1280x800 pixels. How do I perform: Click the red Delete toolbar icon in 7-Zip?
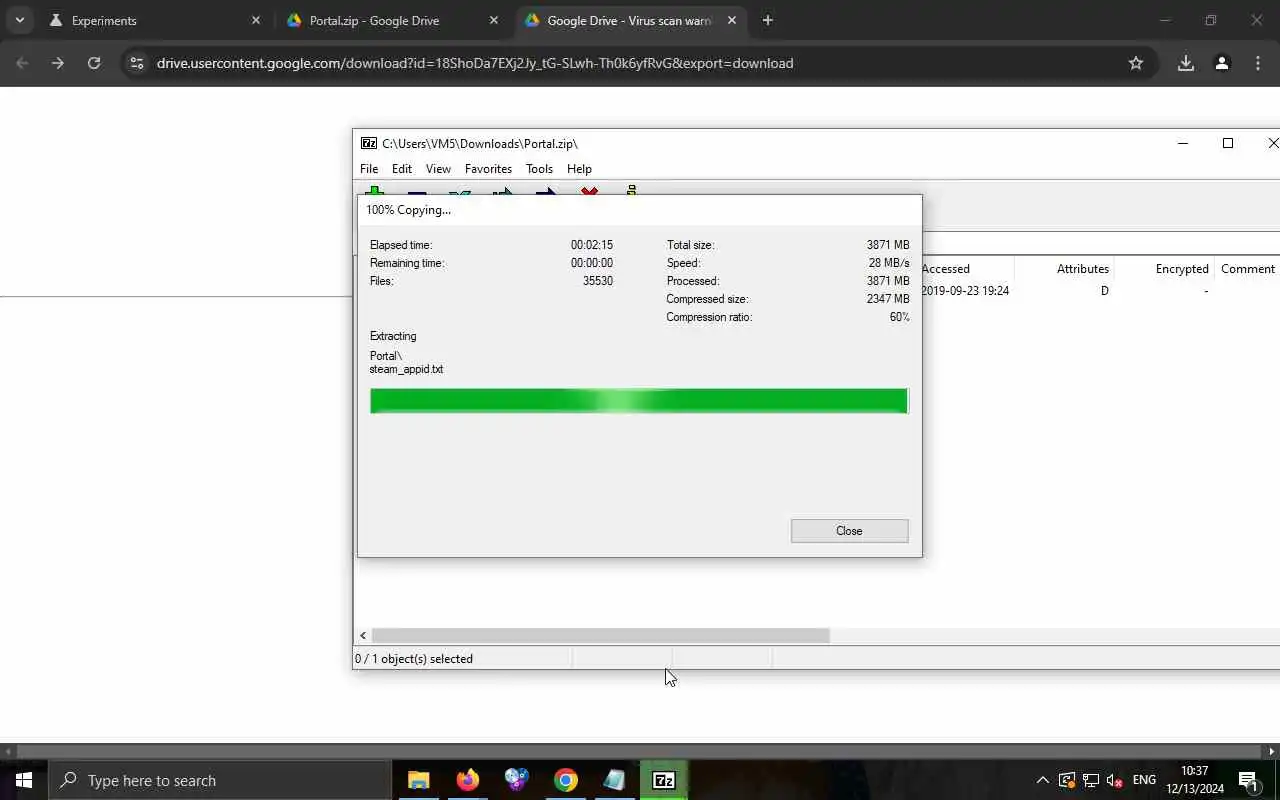[590, 191]
